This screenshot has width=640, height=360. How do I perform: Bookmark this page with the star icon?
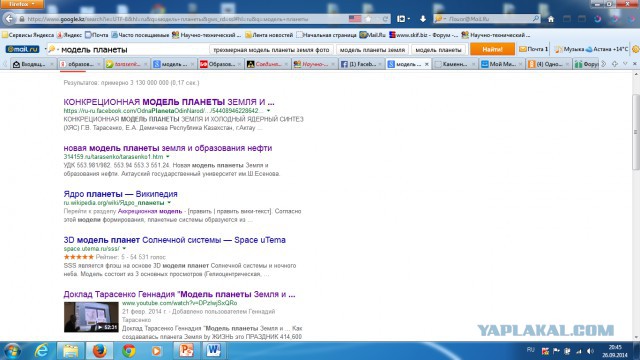[x=369, y=19]
